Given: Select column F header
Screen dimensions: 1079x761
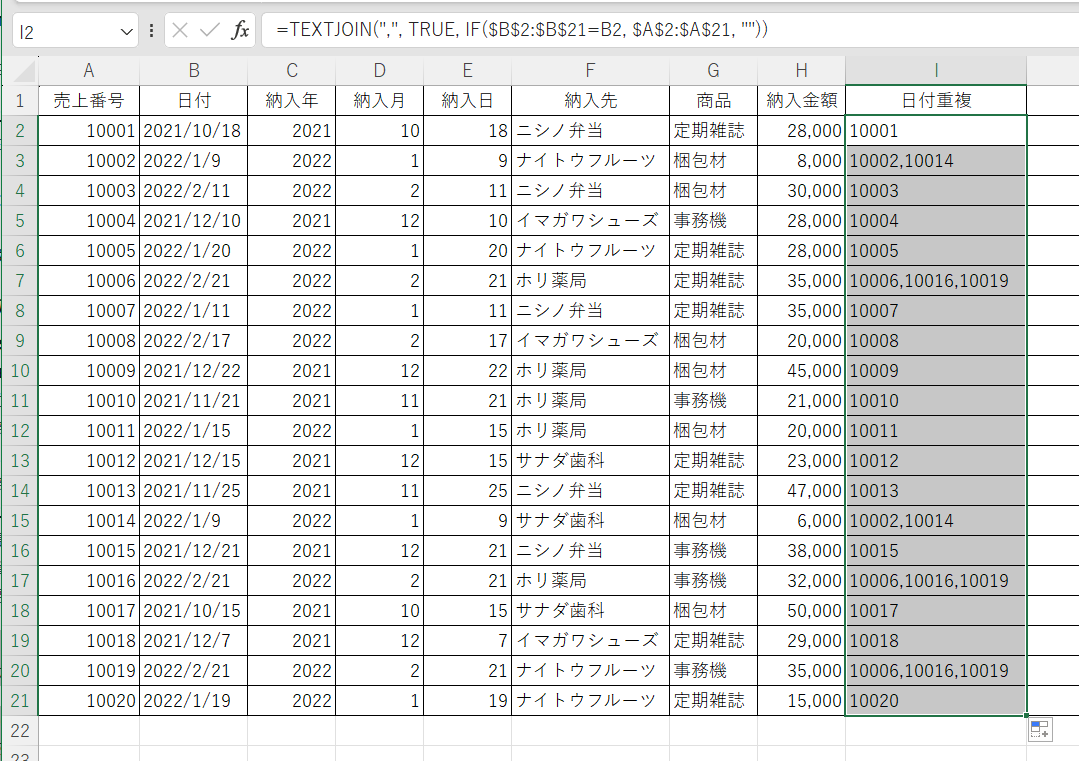Looking at the screenshot, I should coord(590,70).
